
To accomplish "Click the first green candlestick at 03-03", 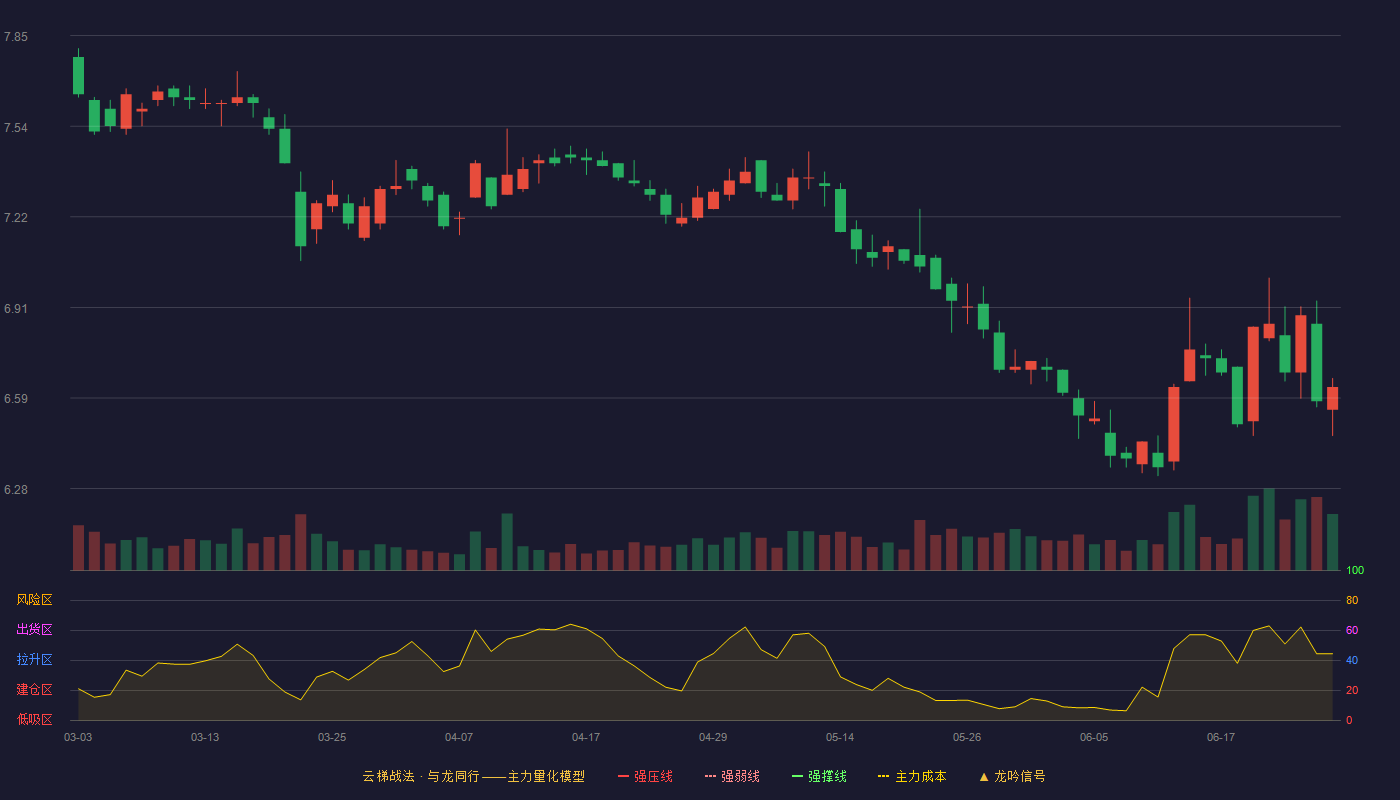I will point(78,75).
